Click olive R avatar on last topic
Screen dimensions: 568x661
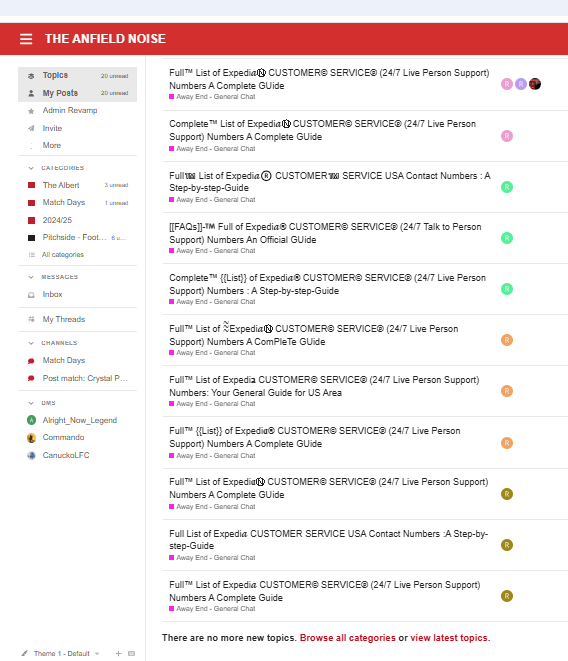tap(507, 596)
